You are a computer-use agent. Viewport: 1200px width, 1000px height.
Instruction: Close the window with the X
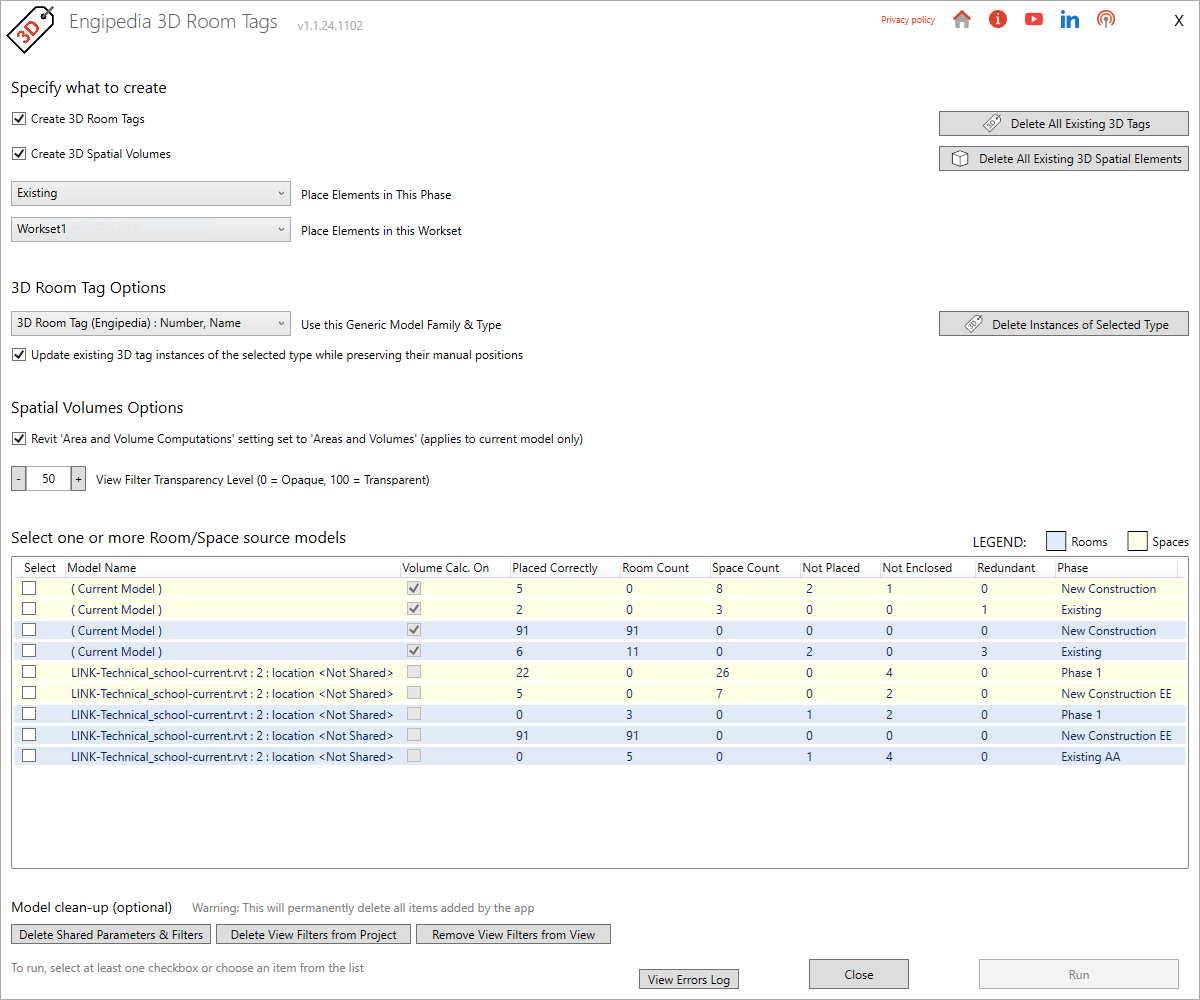click(1179, 21)
